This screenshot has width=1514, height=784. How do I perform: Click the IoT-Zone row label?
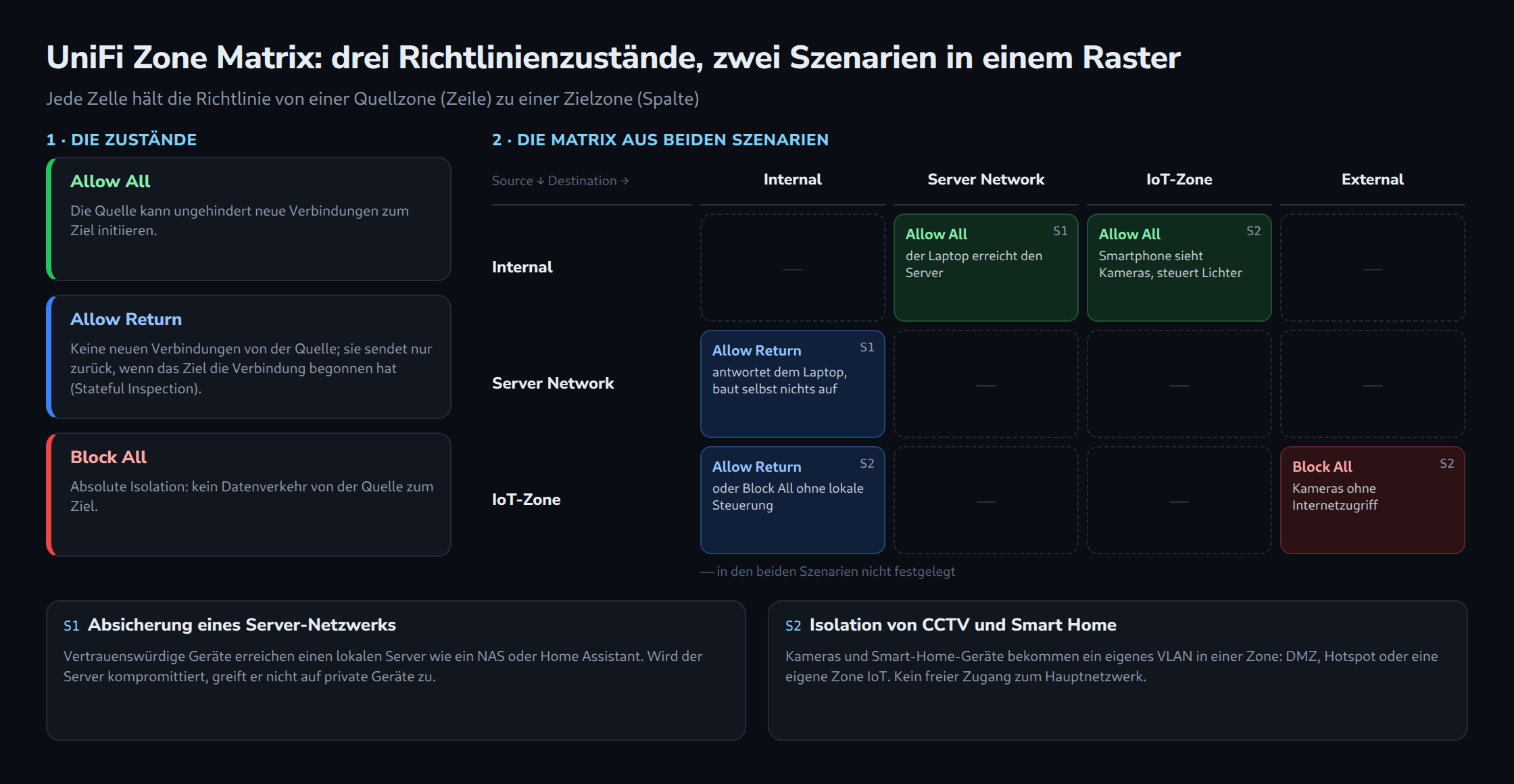(x=526, y=499)
